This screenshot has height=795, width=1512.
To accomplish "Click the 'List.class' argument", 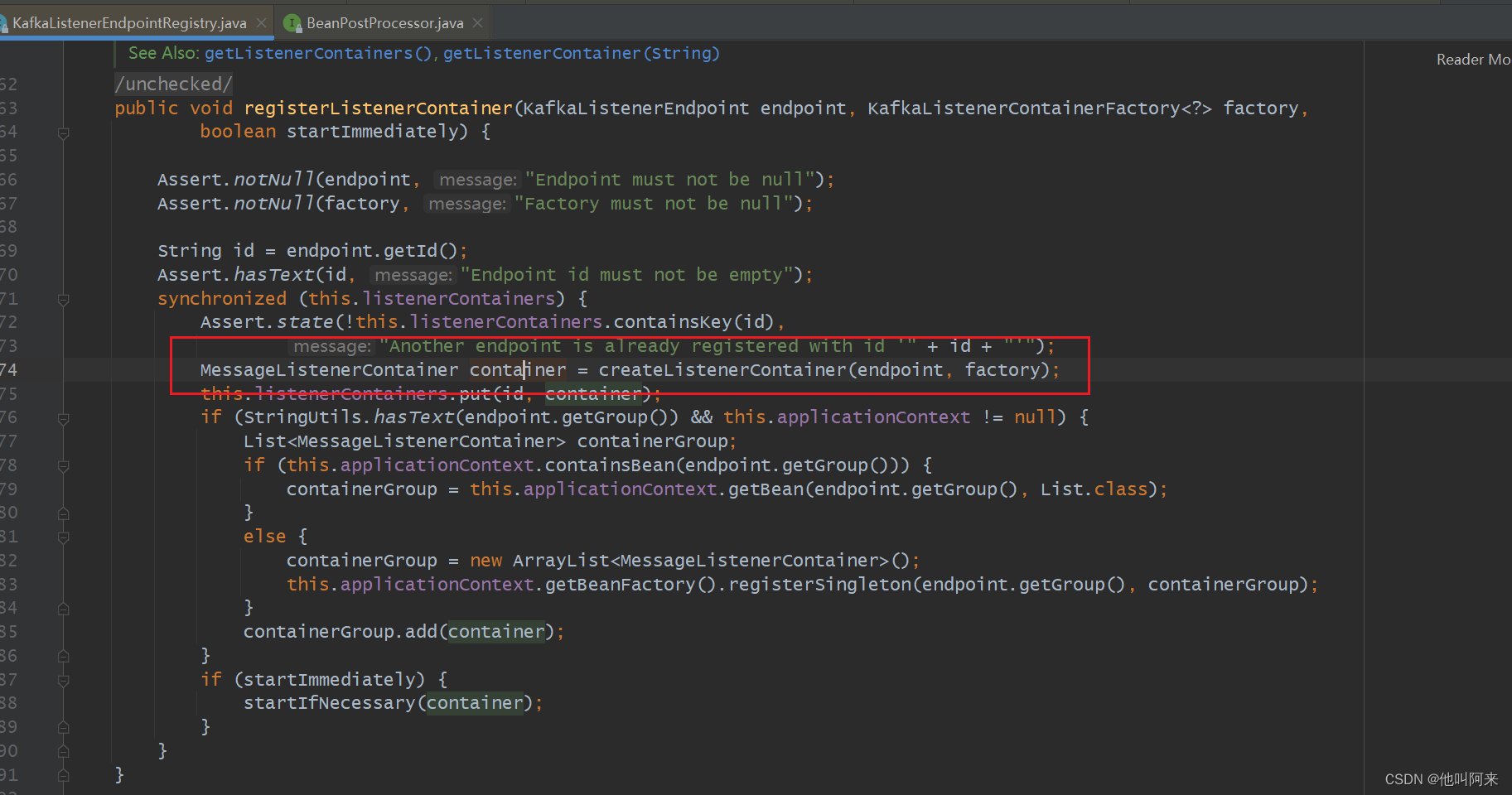I will point(1094,489).
